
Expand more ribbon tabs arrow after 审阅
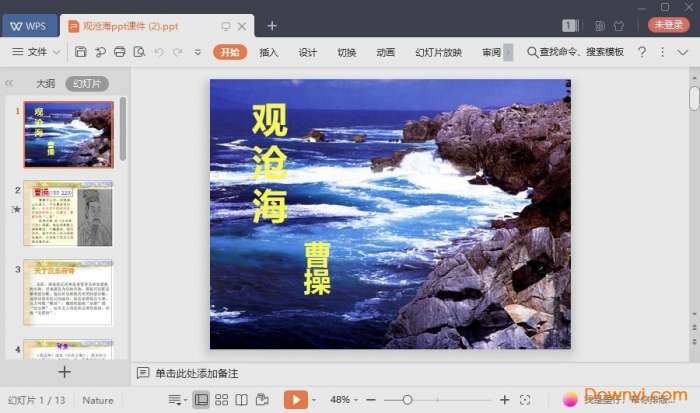(x=508, y=52)
